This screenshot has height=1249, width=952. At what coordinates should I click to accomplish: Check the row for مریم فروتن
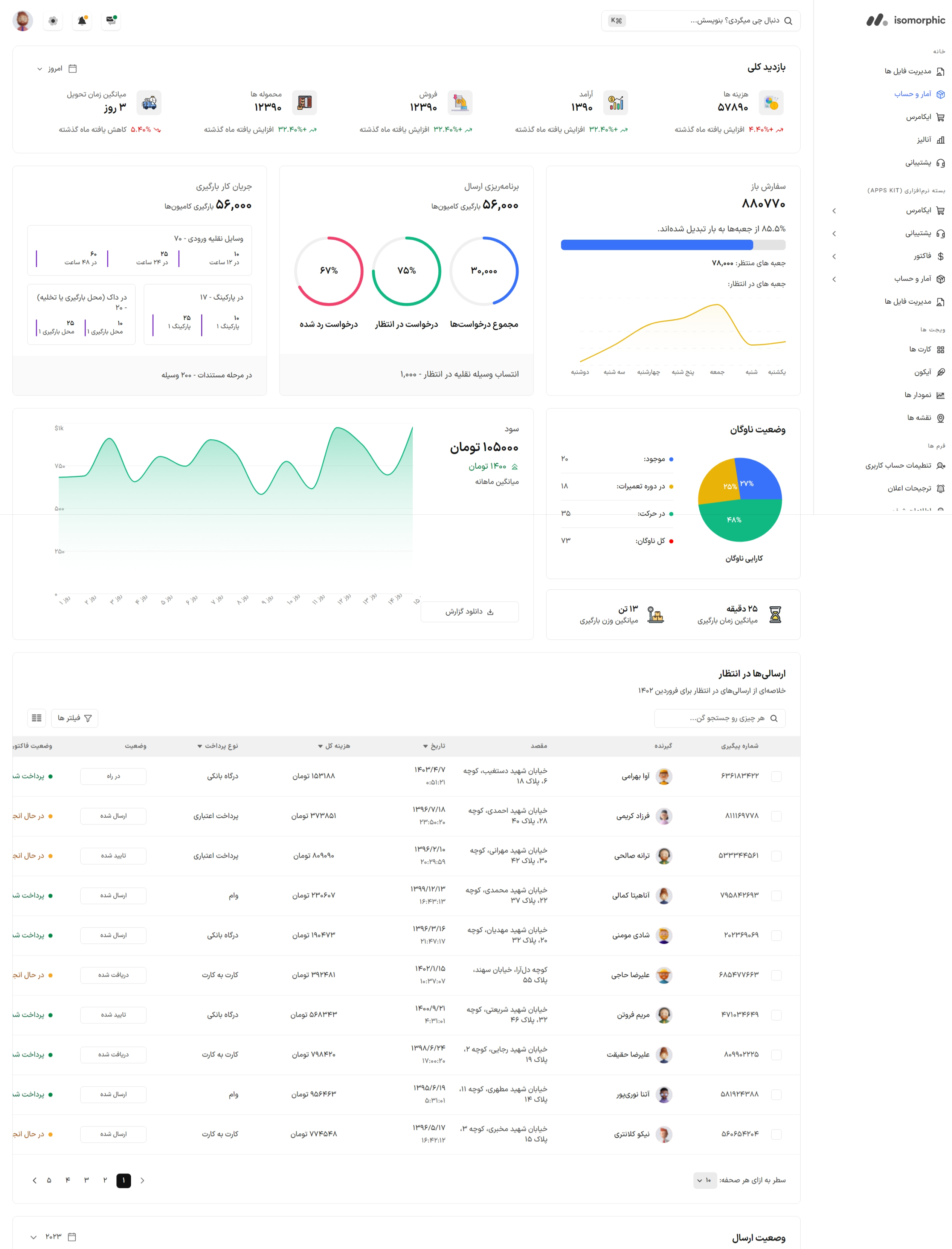click(x=777, y=1015)
